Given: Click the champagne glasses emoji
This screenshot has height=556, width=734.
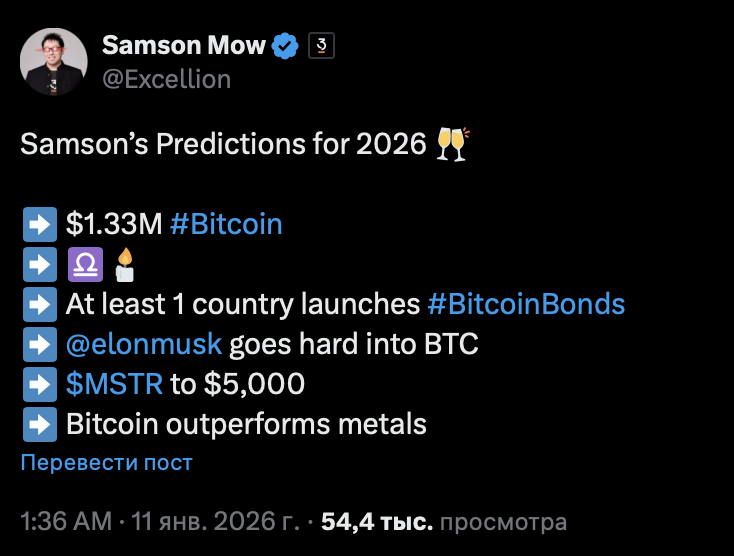Looking at the screenshot, I should tap(452, 144).
